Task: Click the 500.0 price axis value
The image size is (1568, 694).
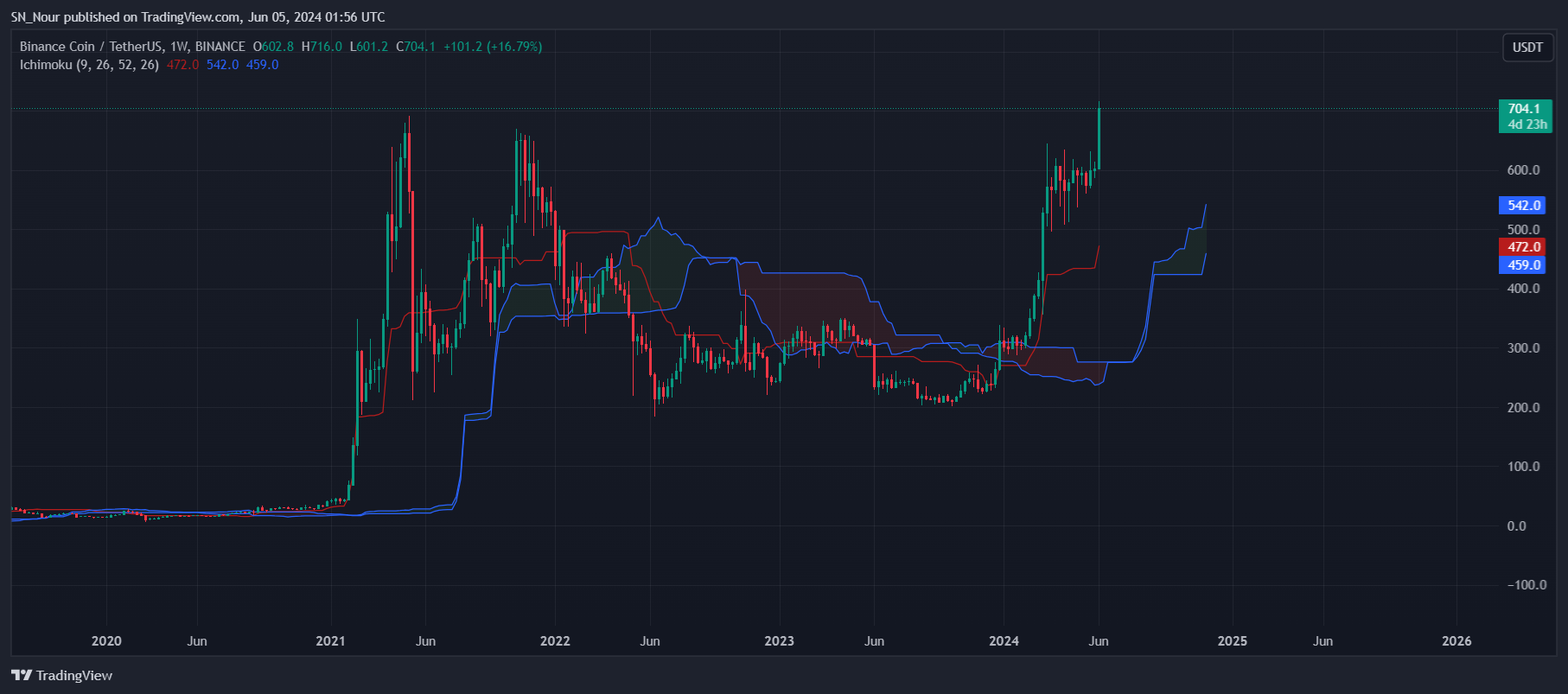Action: [x=1523, y=230]
